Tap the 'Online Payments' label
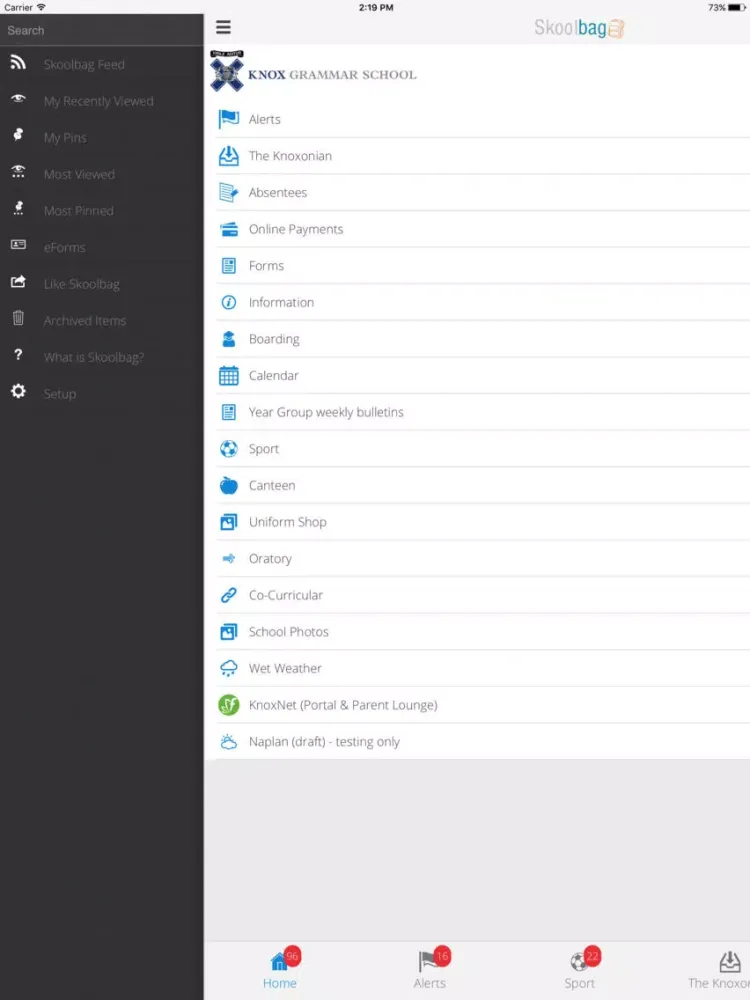 pyautogui.click(x=296, y=230)
